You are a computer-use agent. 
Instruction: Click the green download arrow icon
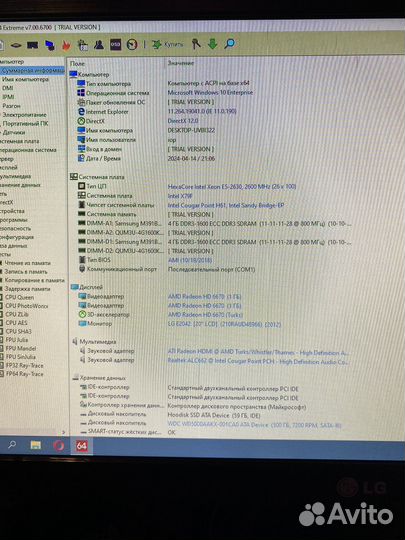click(212, 44)
